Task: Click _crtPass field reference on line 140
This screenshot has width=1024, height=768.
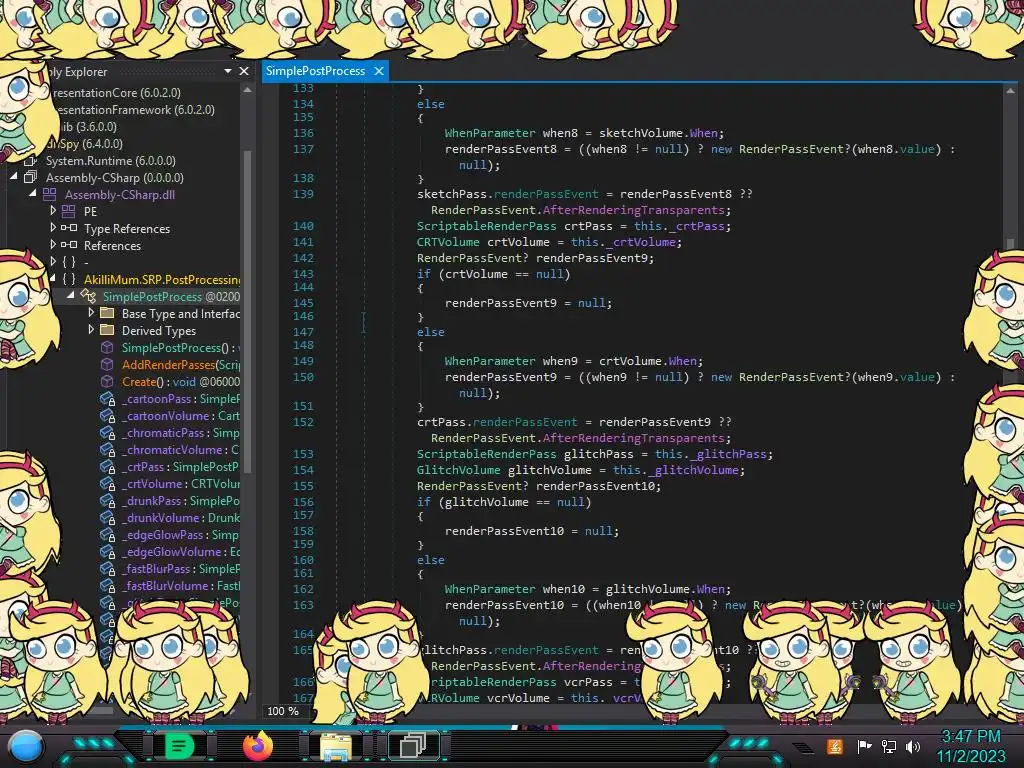Action: point(697,226)
